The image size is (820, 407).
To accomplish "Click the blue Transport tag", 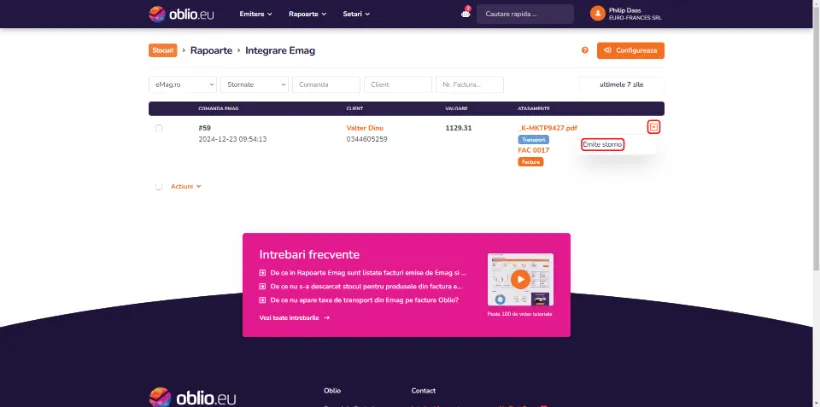I will click(x=533, y=140).
